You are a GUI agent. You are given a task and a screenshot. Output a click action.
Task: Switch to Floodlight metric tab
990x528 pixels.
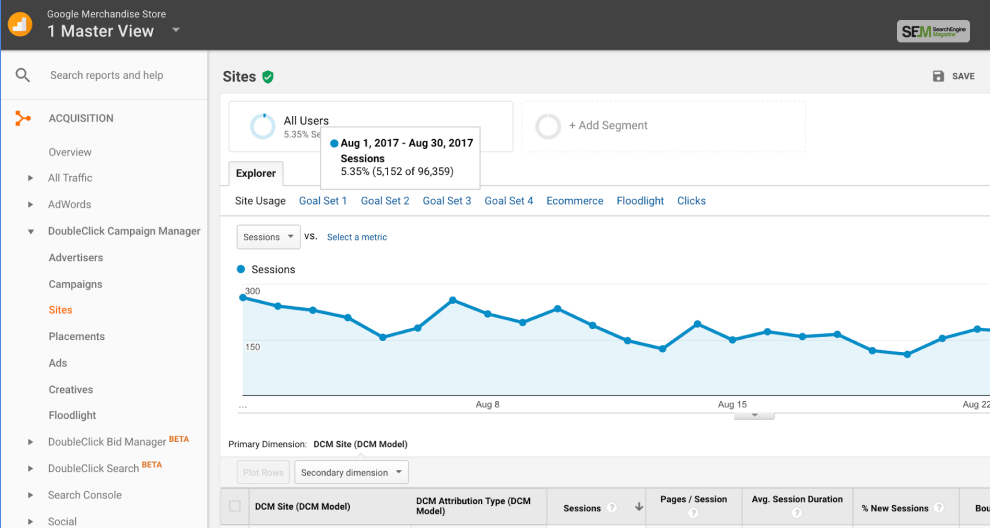tap(640, 201)
